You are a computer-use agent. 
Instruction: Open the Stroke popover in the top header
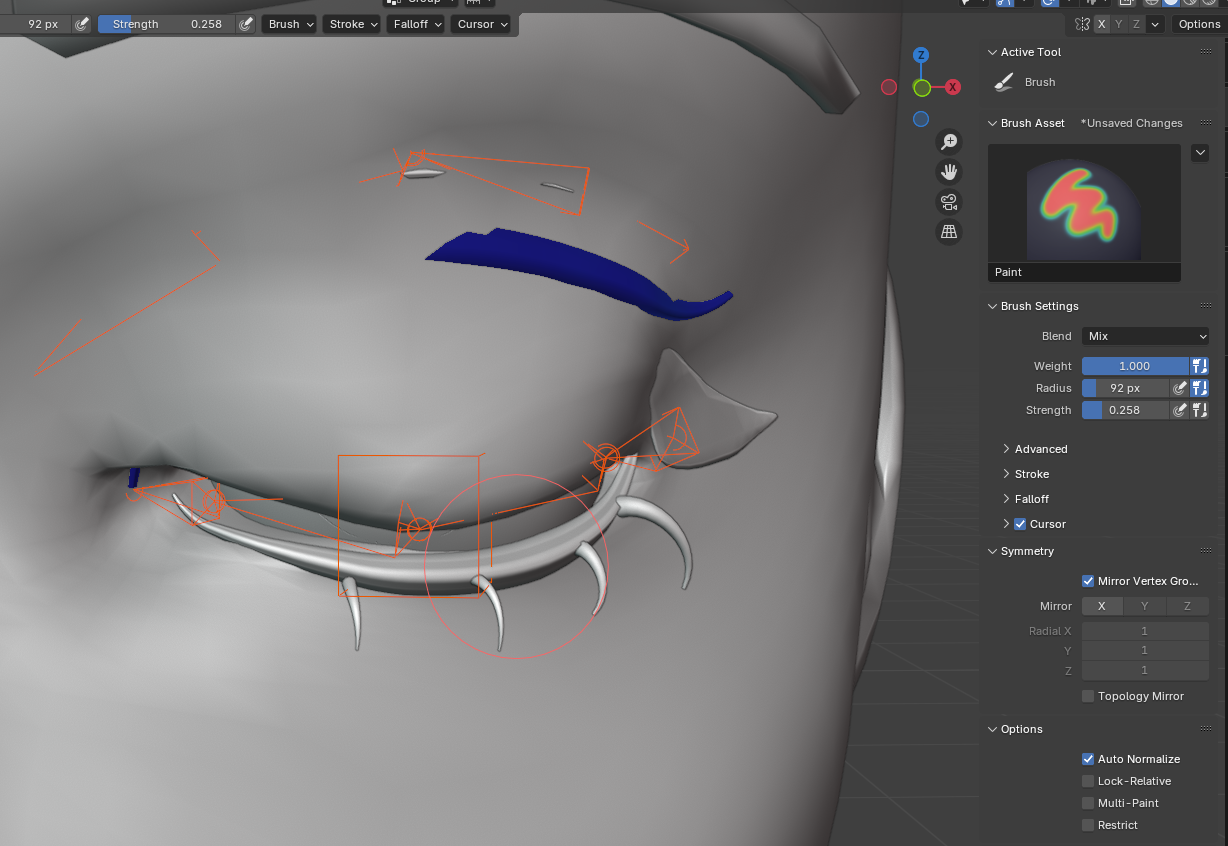352,24
